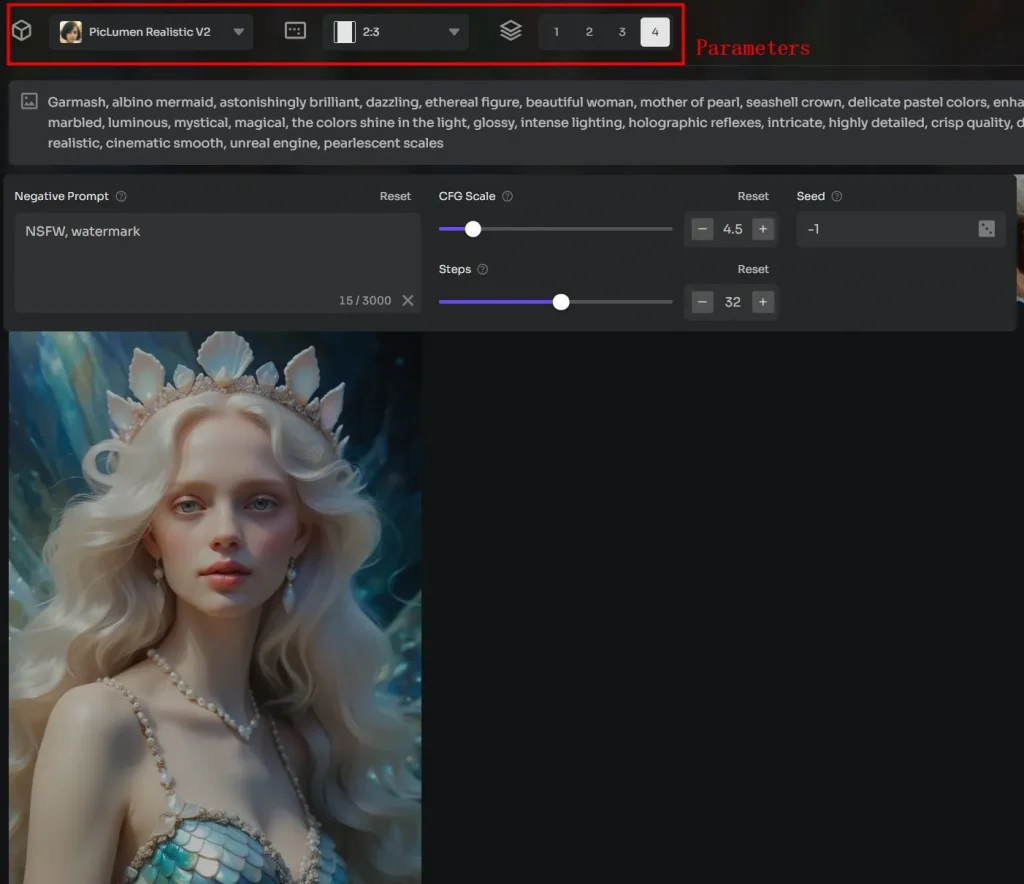Image resolution: width=1024 pixels, height=884 pixels.
Task: Reset the CFG Scale value
Action: coord(753,197)
